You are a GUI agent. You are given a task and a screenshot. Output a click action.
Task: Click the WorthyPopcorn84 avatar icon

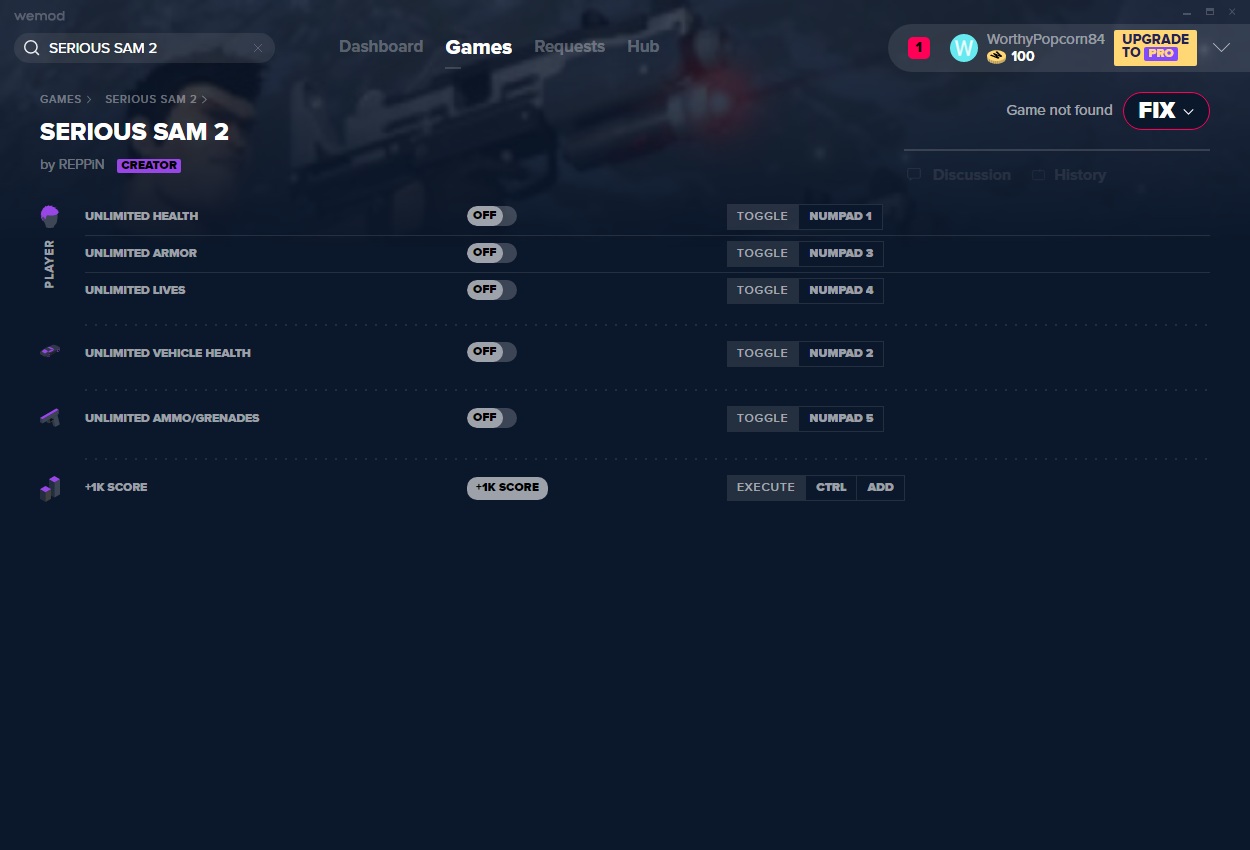click(963, 48)
